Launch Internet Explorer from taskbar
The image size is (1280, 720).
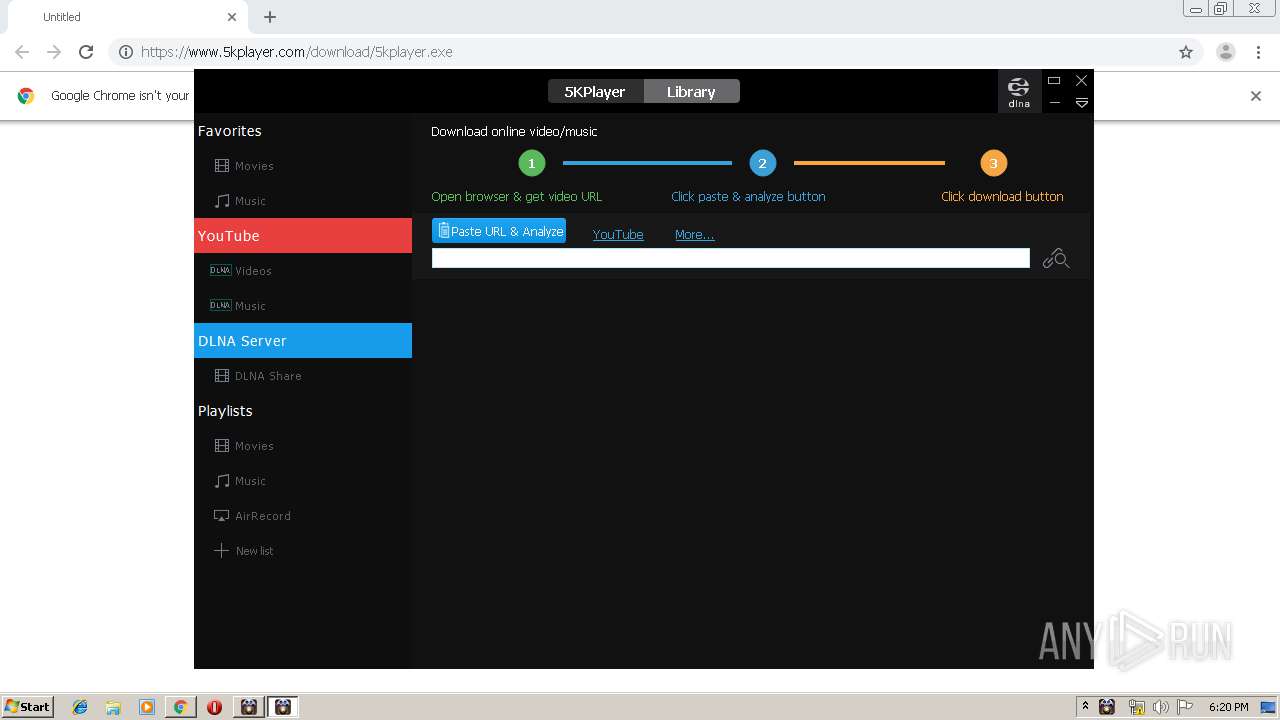[x=80, y=707]
